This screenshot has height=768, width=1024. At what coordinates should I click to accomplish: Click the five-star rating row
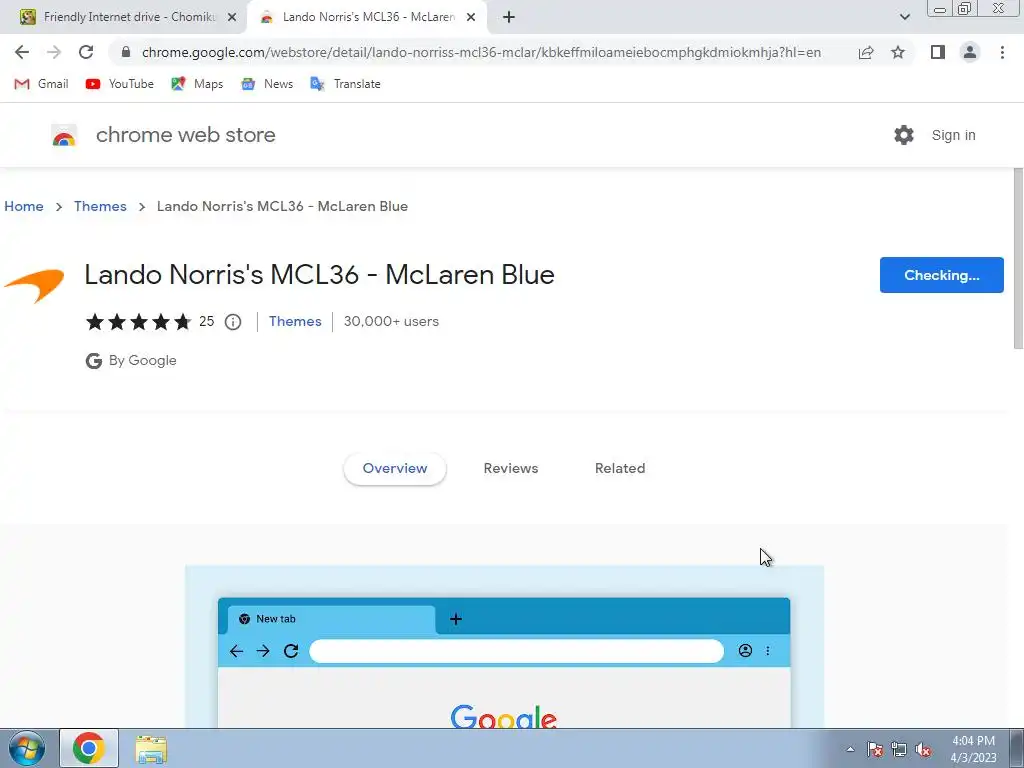[x=138, y=321]
